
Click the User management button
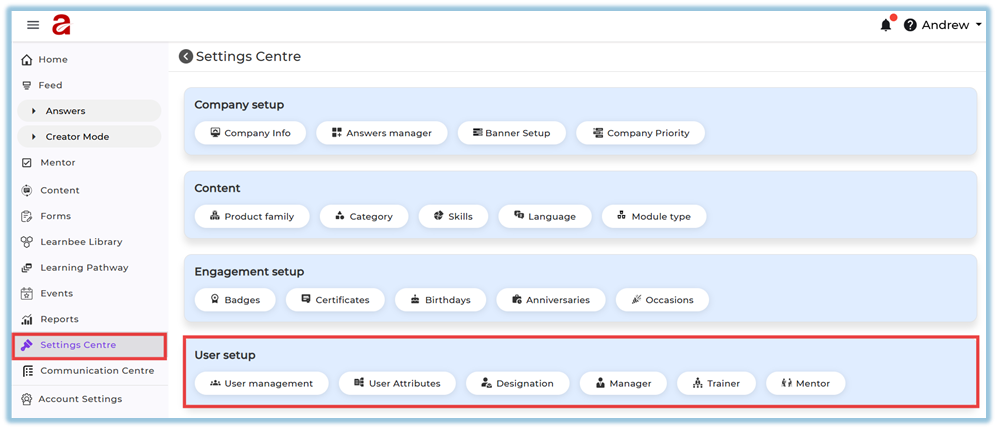tap(261, 383)
